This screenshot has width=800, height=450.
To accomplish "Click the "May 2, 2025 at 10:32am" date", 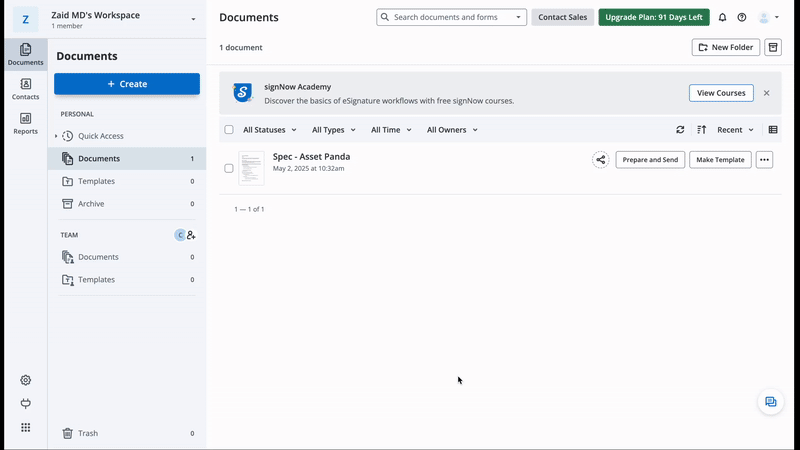I will click(308, 168).
